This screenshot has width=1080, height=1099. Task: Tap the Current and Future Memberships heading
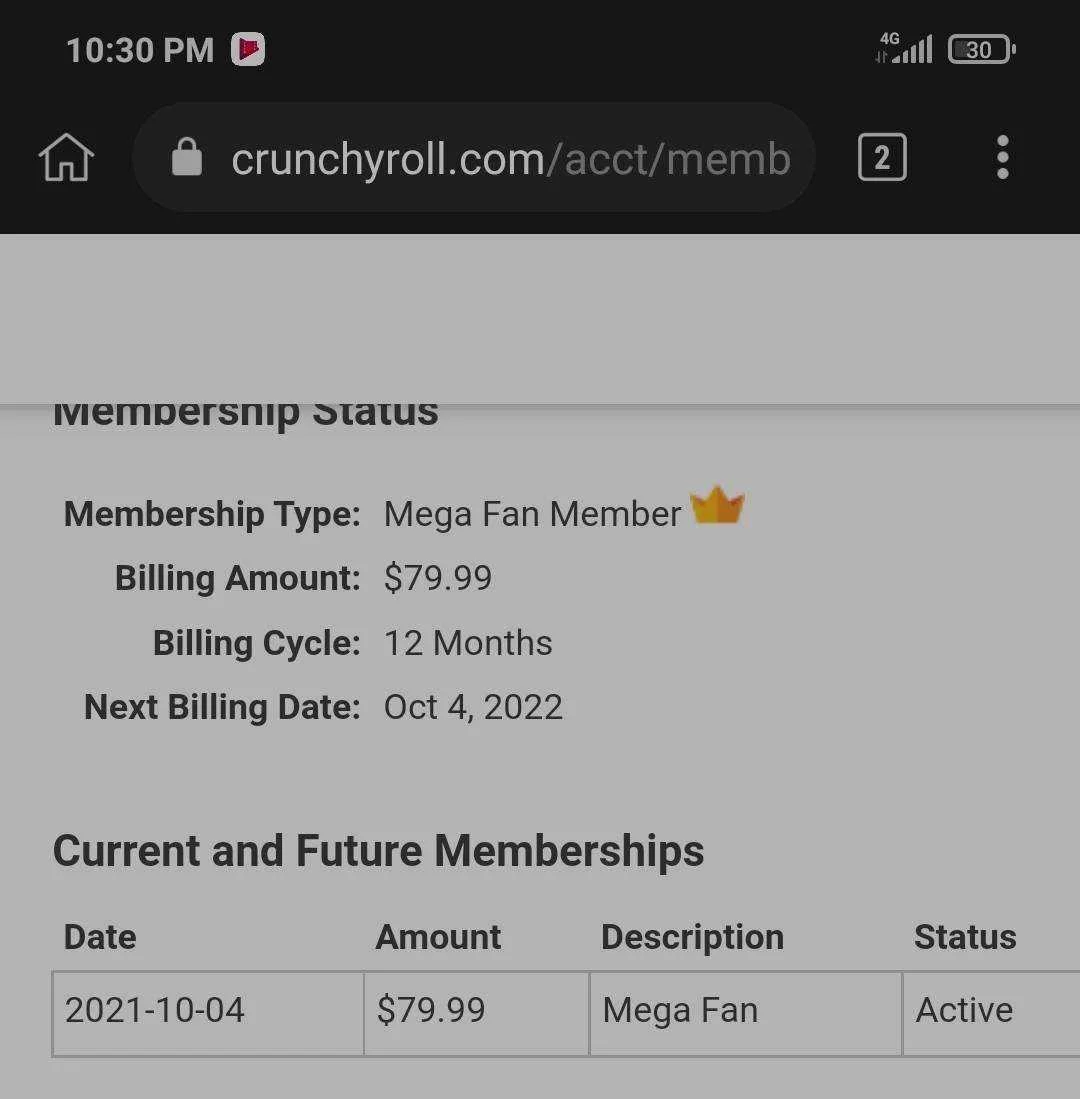click(x=378, y=852)
